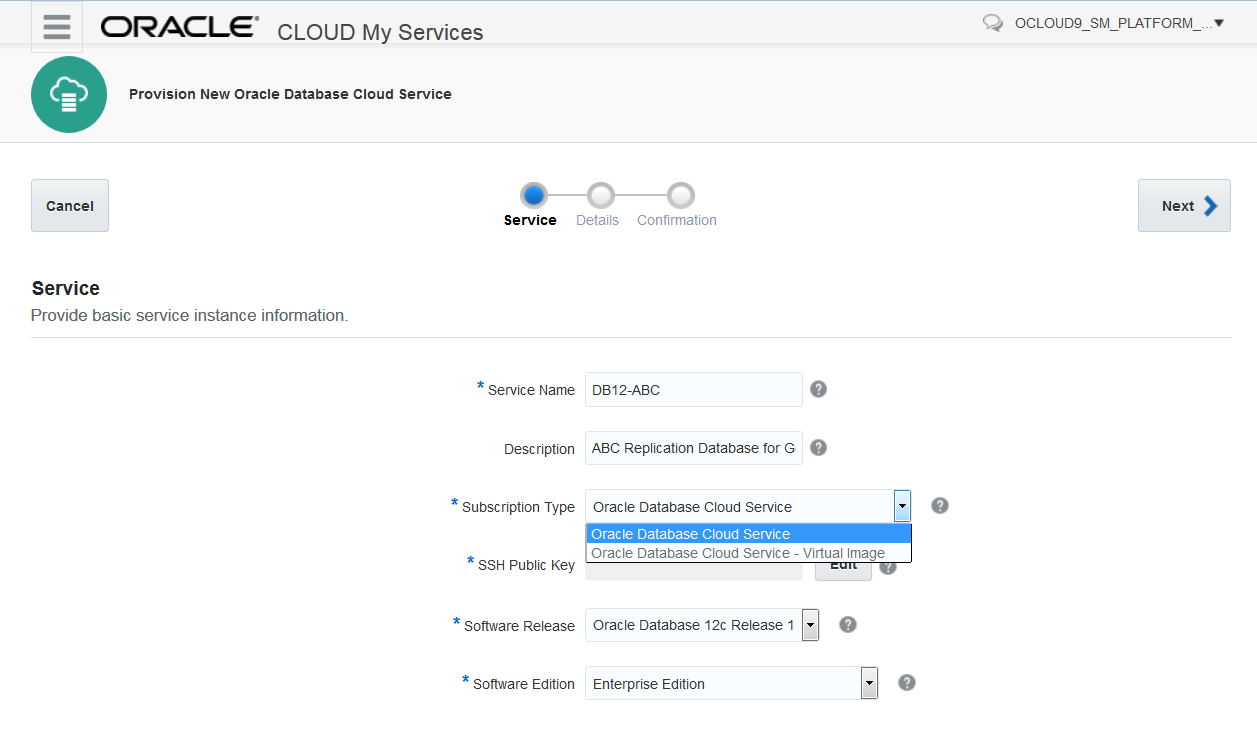
Task: Click the Cancel button
Action: (70, 206)
